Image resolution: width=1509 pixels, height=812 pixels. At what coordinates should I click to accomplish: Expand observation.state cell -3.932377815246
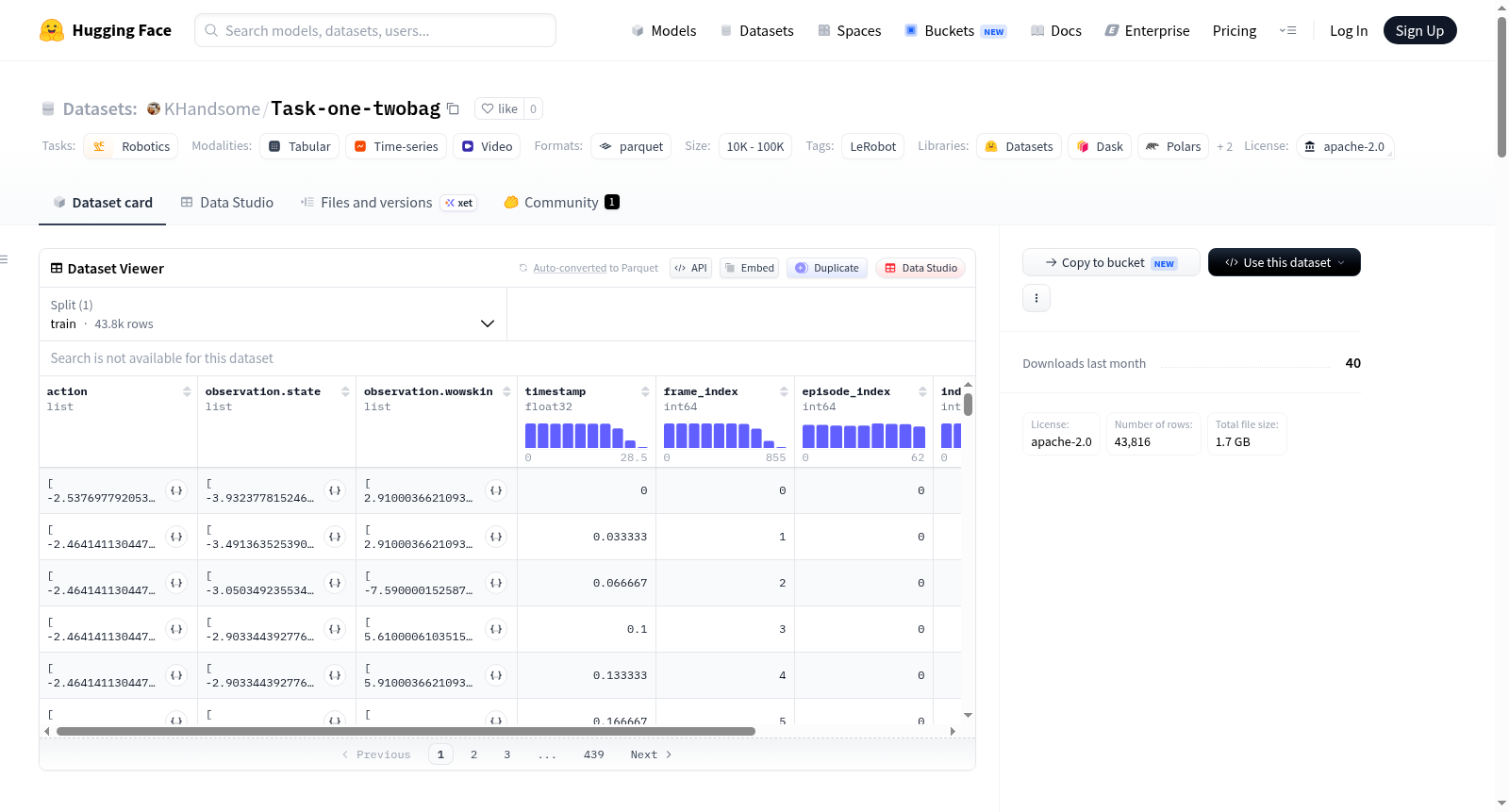(335, 490)
